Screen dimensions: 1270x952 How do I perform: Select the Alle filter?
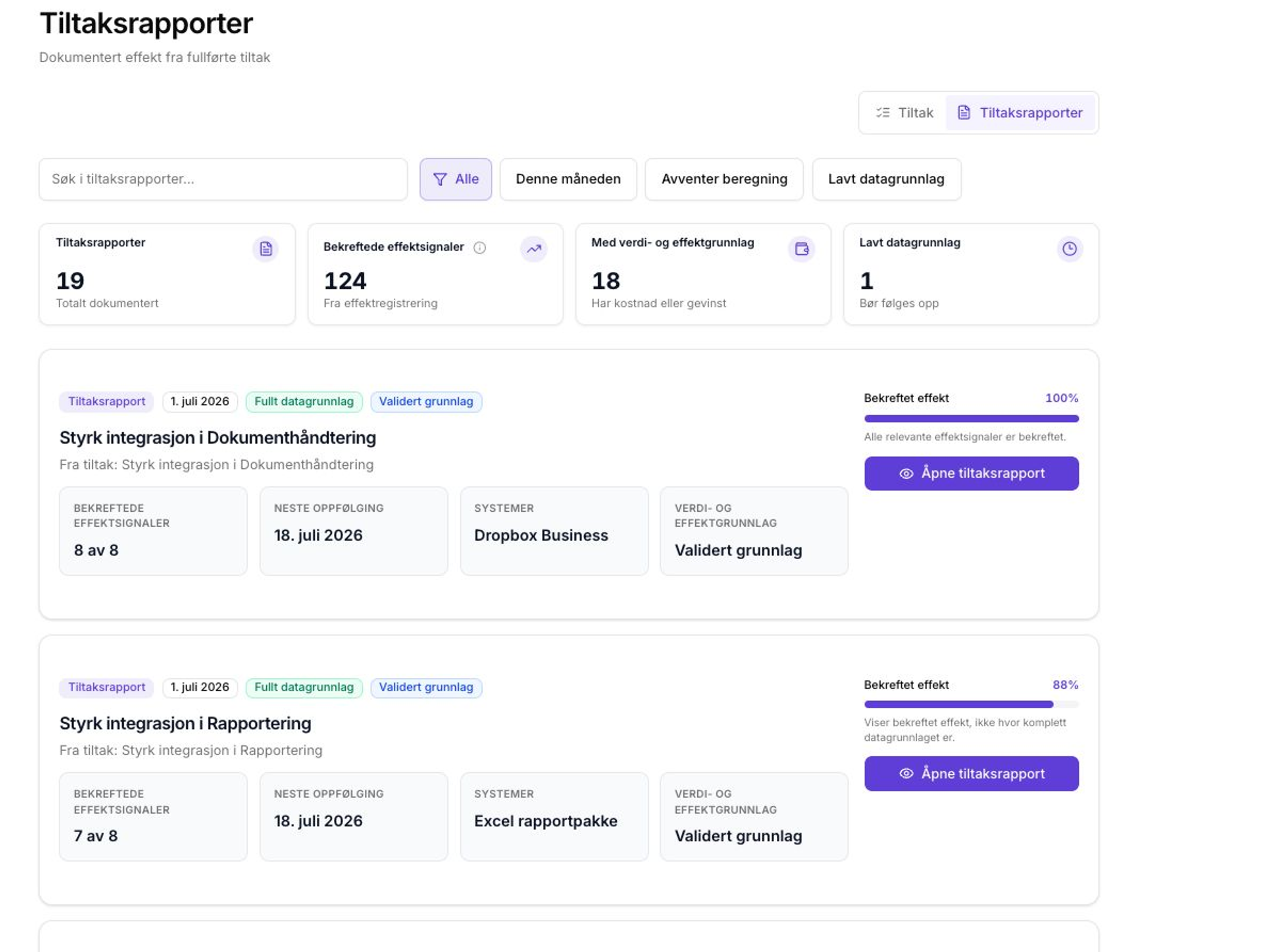[x=456, y=180]
